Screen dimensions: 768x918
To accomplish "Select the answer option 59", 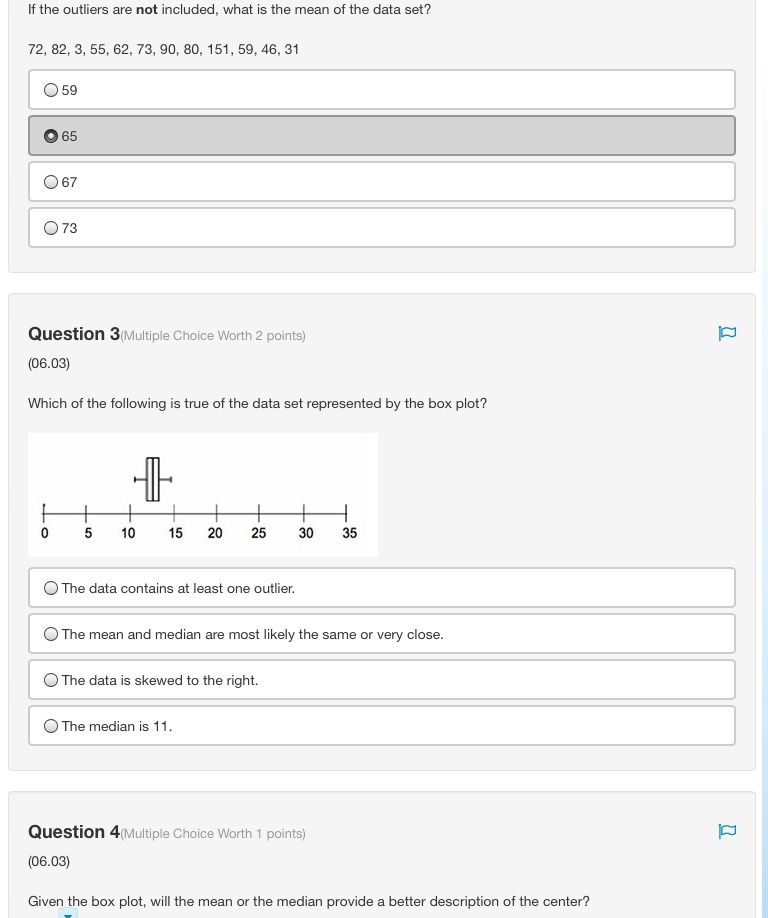I will coord(51,90).
